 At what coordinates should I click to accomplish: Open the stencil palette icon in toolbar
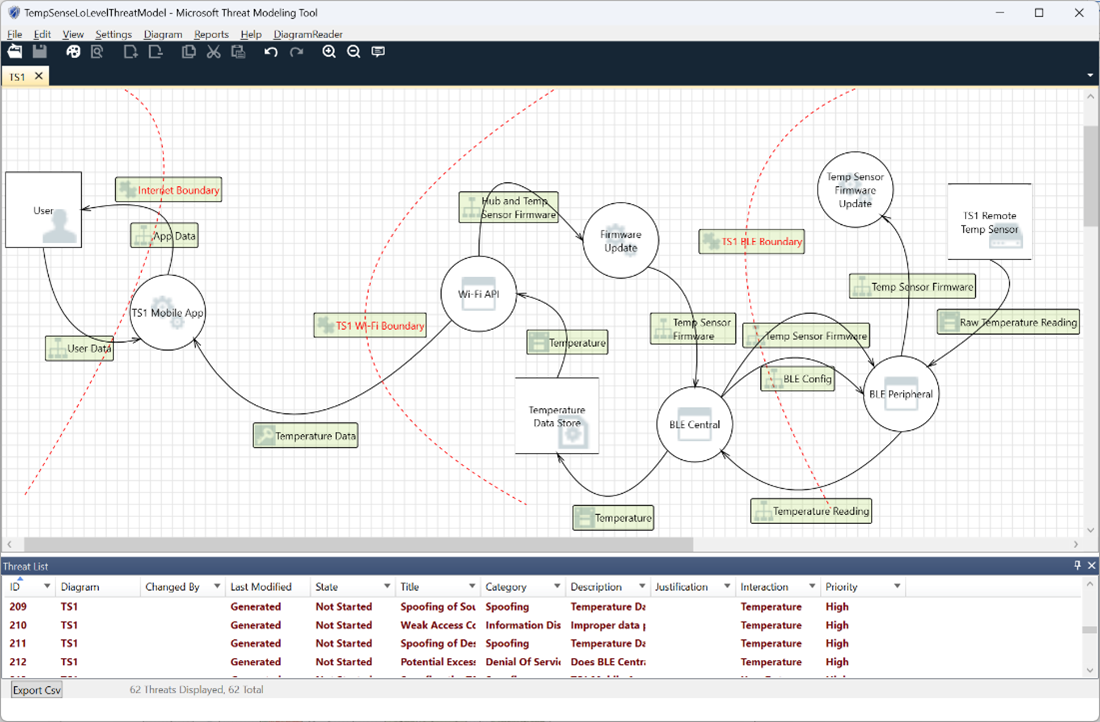(x=73, y=52)
